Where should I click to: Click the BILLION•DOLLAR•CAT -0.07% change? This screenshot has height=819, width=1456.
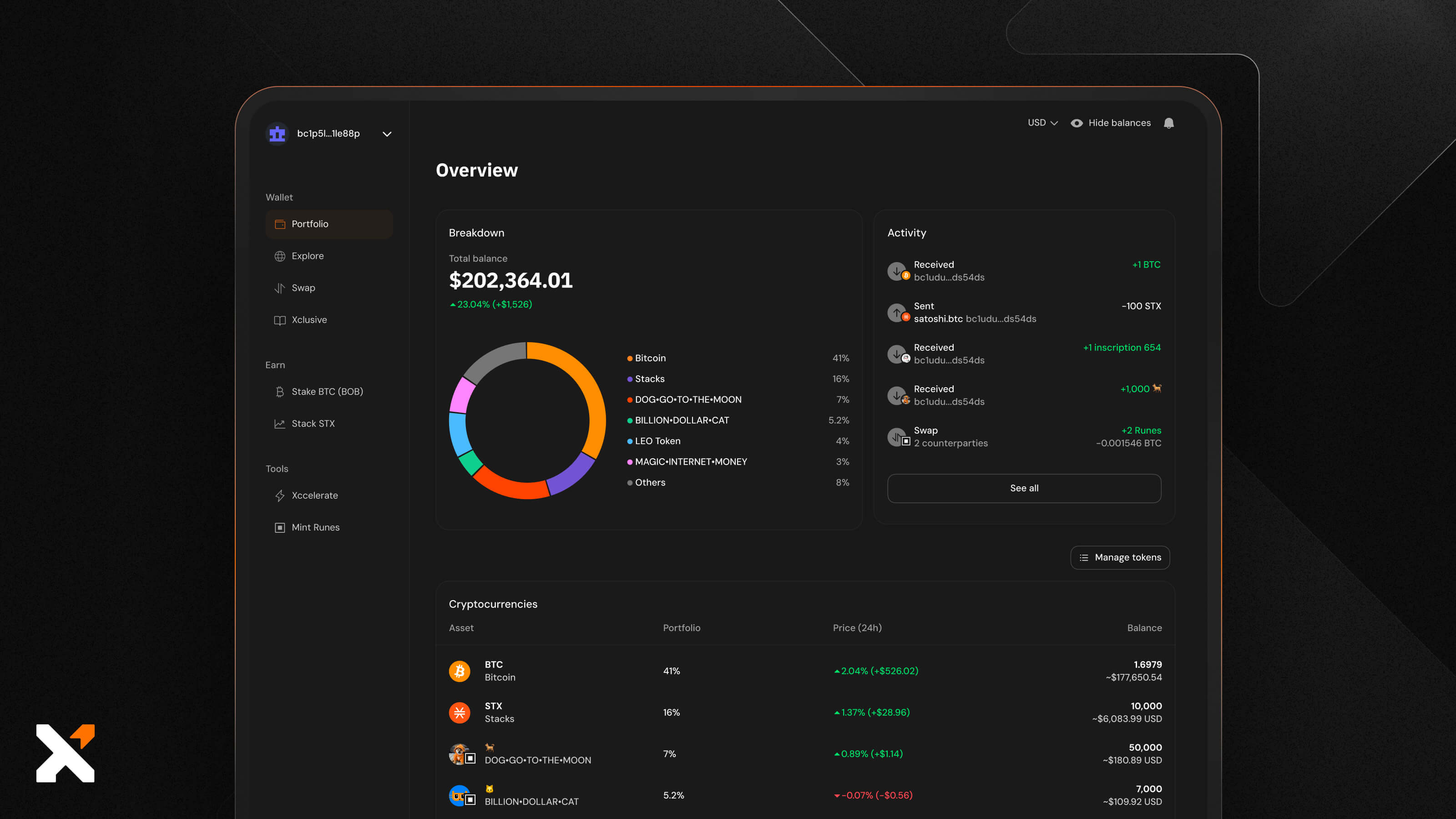(x=873, y=795)
